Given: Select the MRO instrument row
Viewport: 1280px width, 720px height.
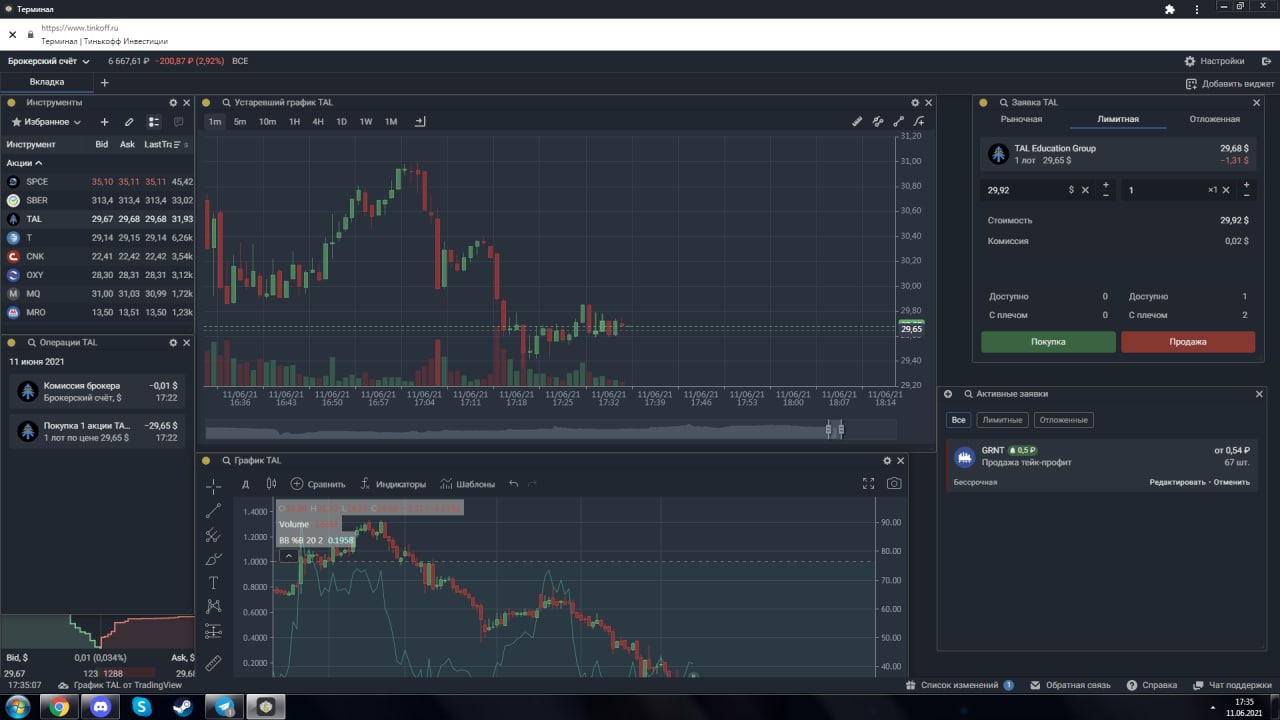Looking at the screenshot, I should click(x=97, y=312).
